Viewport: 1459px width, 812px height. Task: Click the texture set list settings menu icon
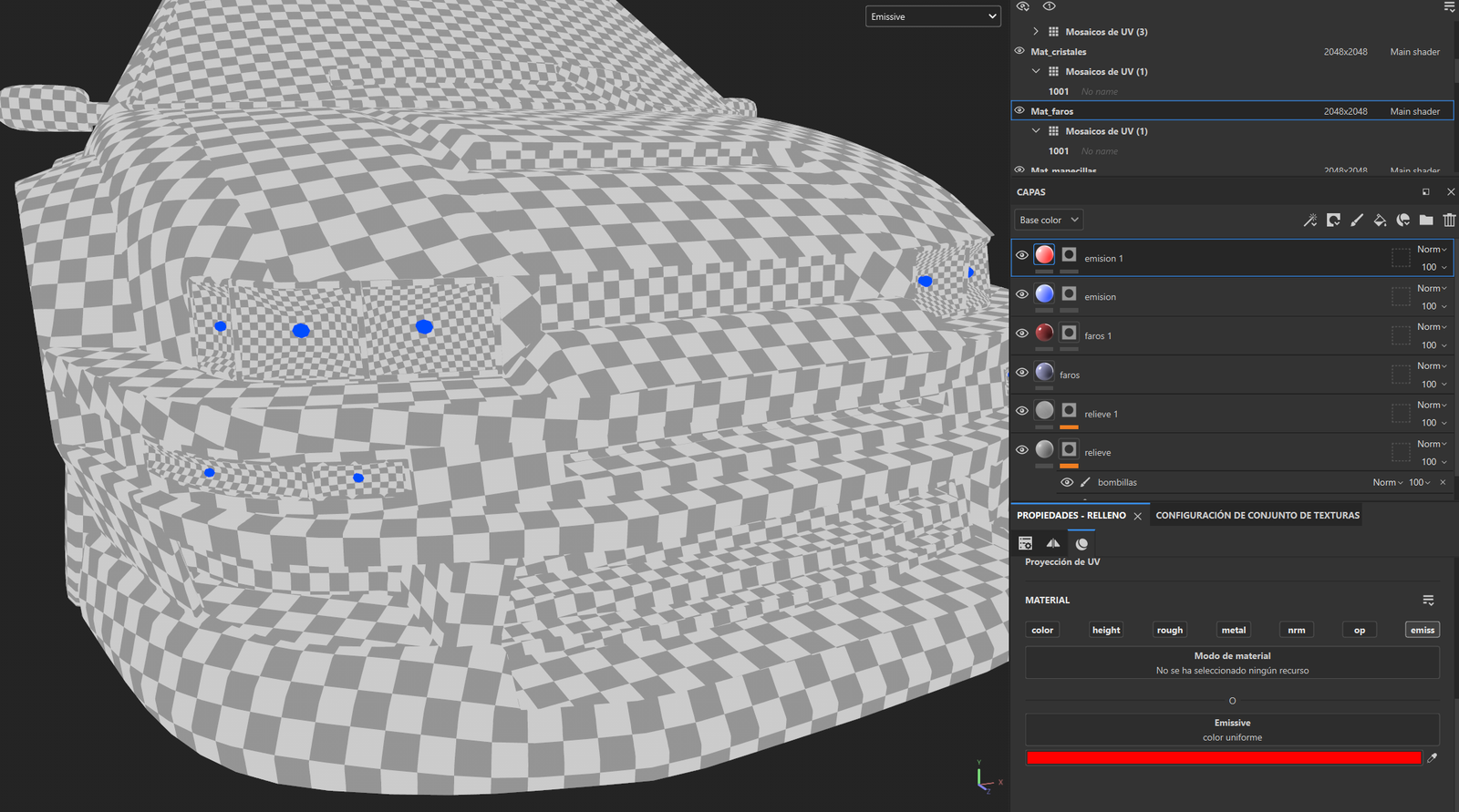[1449, 6]
